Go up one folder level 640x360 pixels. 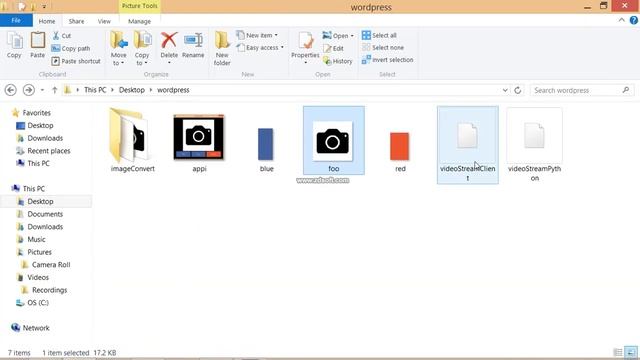click(54, 90)
